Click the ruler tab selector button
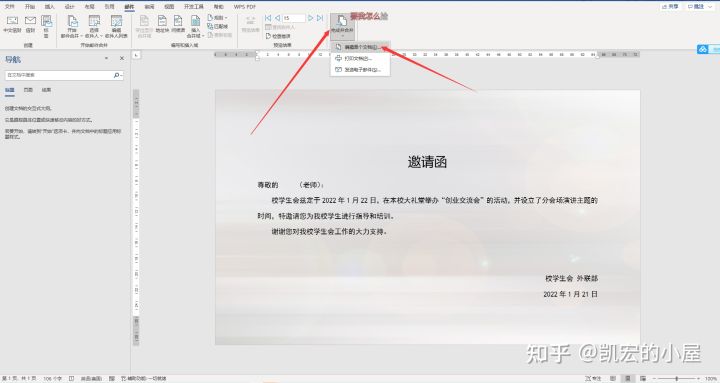This screenshot has height=383, width=720. click(x=137, y=55)
